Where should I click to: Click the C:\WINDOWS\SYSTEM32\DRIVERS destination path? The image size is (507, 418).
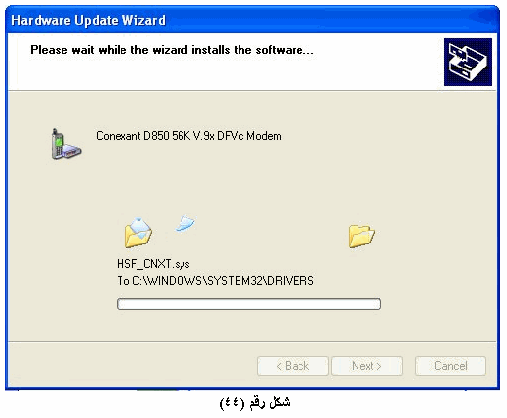(x=223, y=281)
